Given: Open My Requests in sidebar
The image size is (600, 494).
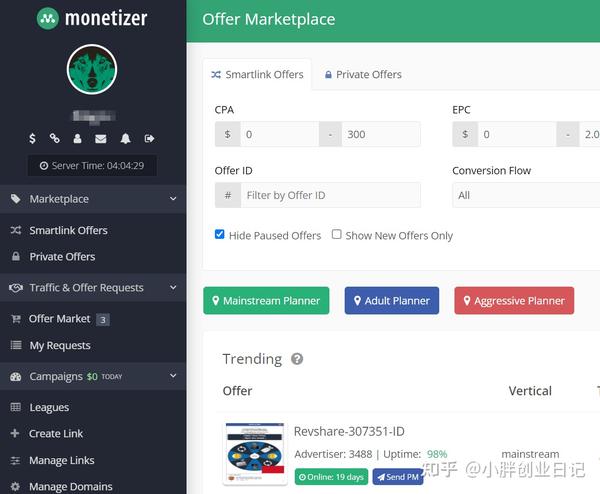Looking at the screenshot, I should (x=60, y=346).
